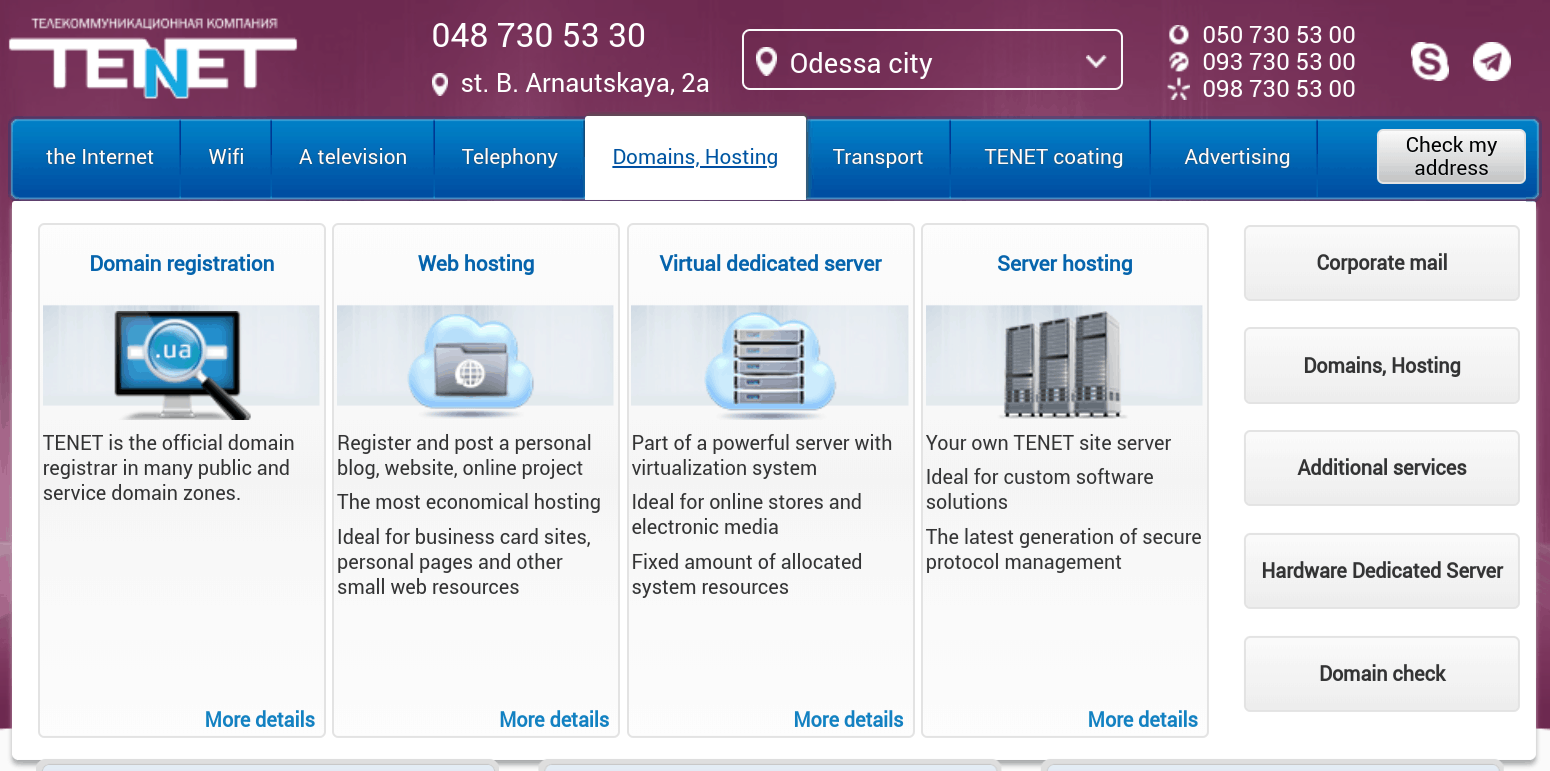Click 'TENET is the official domain registrar' text

pos(169,468)
